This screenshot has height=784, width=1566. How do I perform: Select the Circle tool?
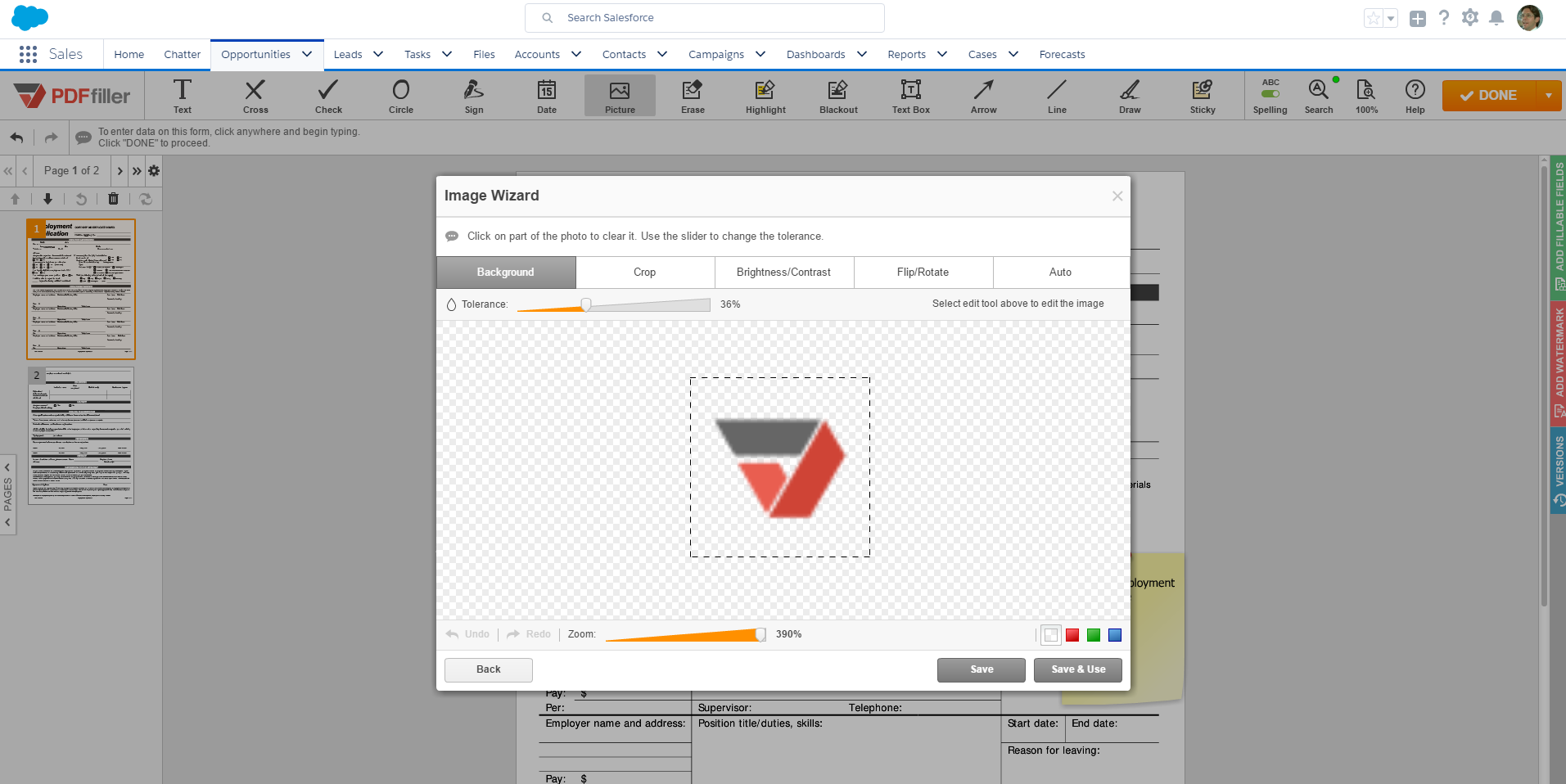coord(401,95)
